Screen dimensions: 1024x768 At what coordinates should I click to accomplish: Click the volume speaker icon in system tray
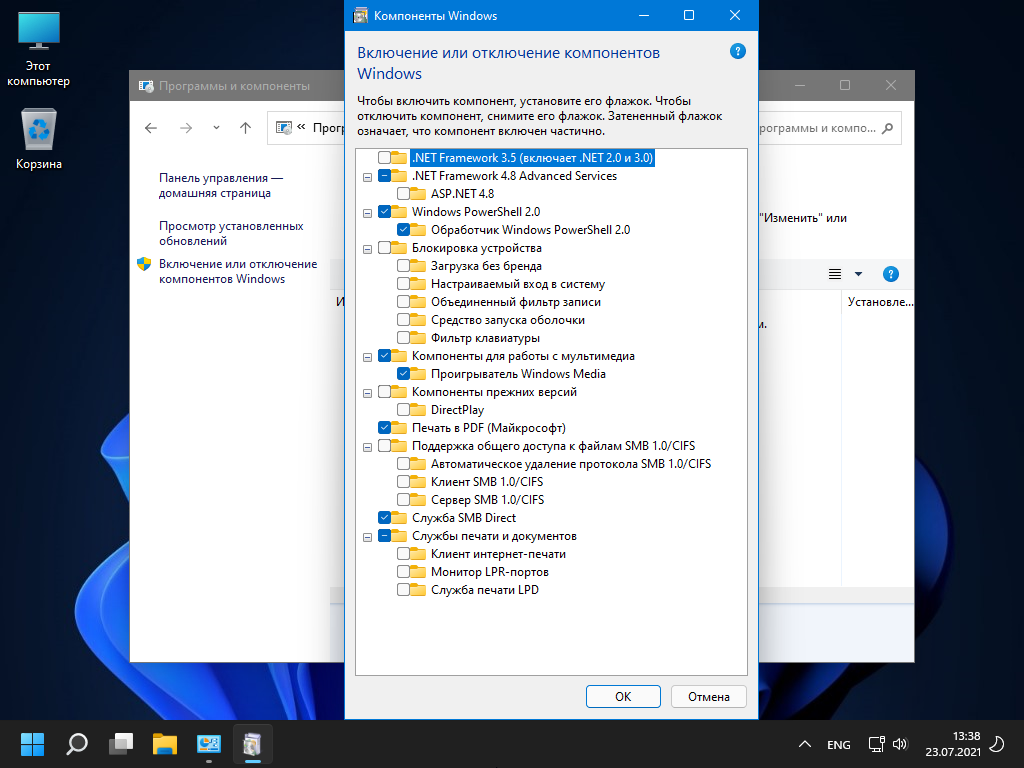[899, 744]
